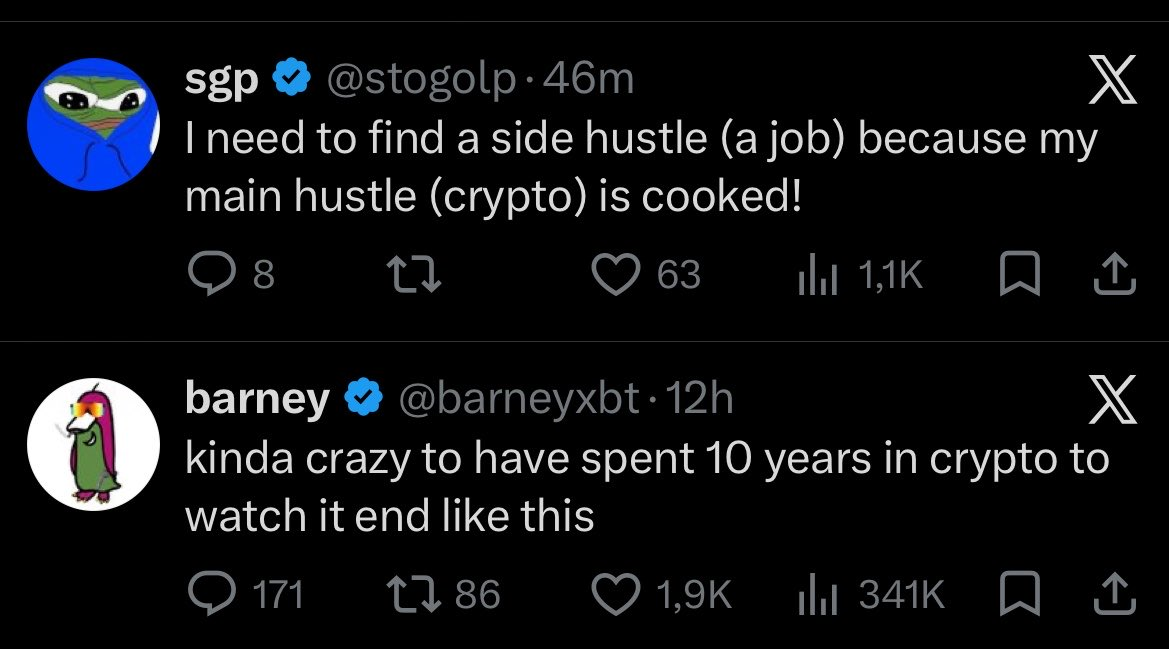Visit the @barneyxbt handle link
The image size is (1169, 649).
(x=519, y=399)
